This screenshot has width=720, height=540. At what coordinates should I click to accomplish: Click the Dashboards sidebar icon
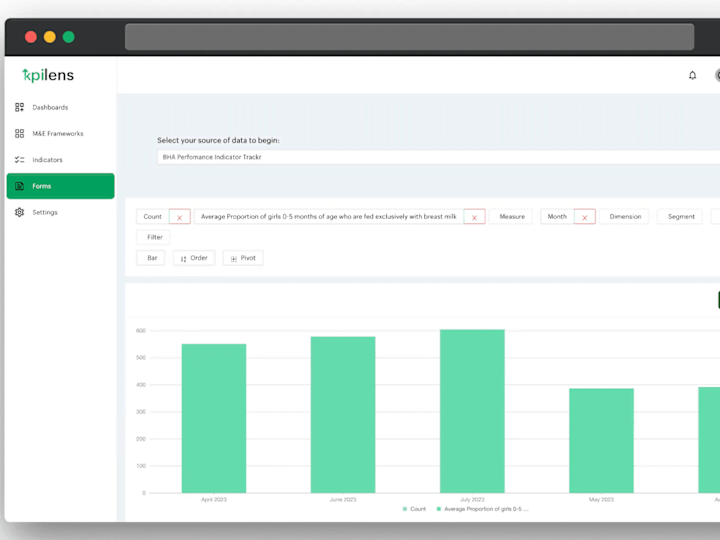click(x=19, y=107)
